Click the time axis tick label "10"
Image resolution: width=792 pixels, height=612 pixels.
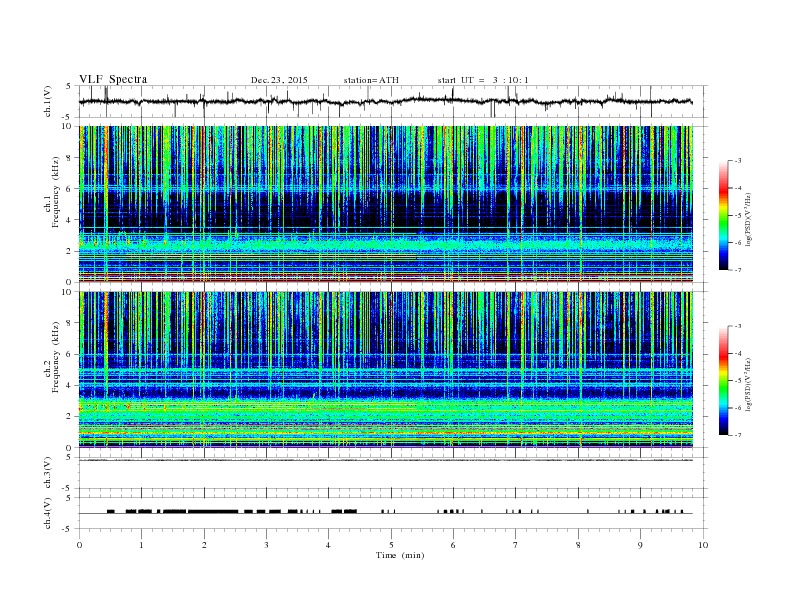[703, 545]
